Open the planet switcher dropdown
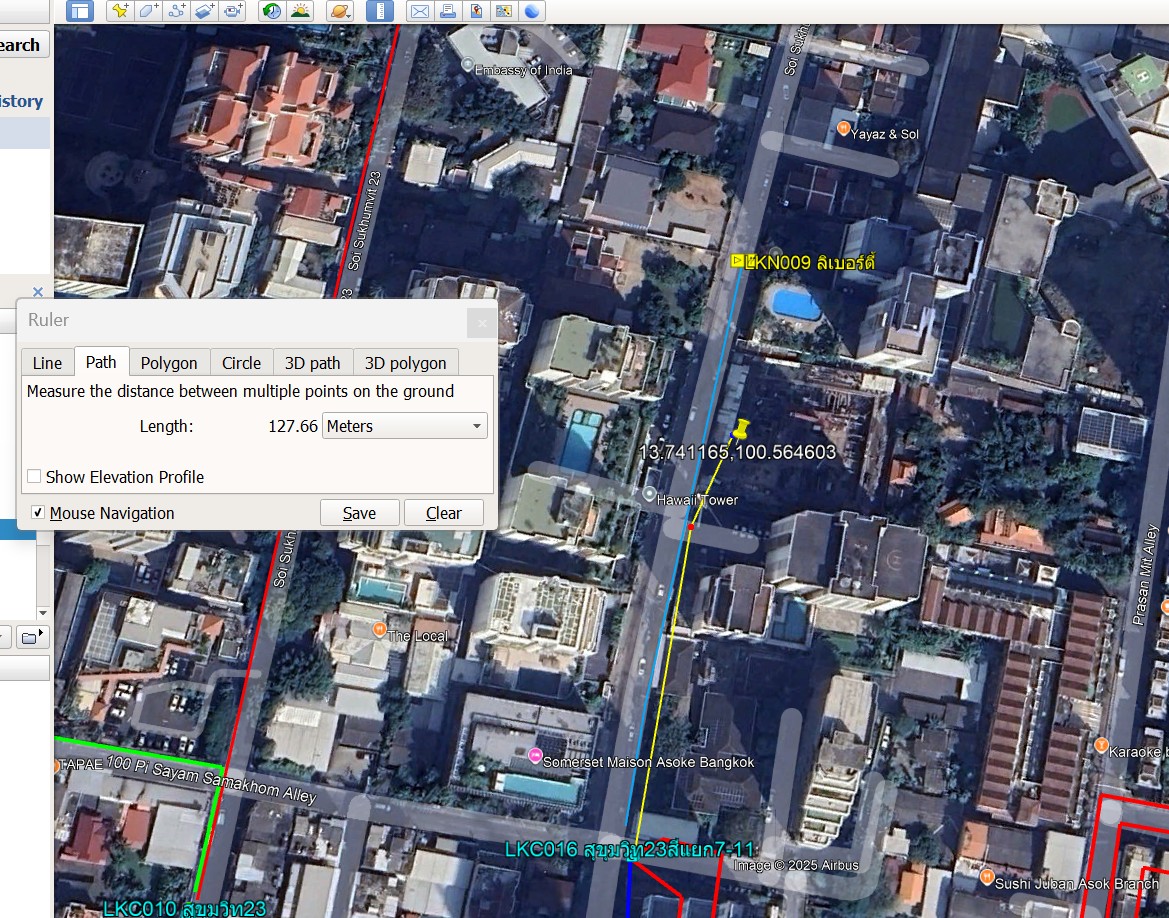Viewport: 1169px width, 918px height. click(x=340, y=11)
